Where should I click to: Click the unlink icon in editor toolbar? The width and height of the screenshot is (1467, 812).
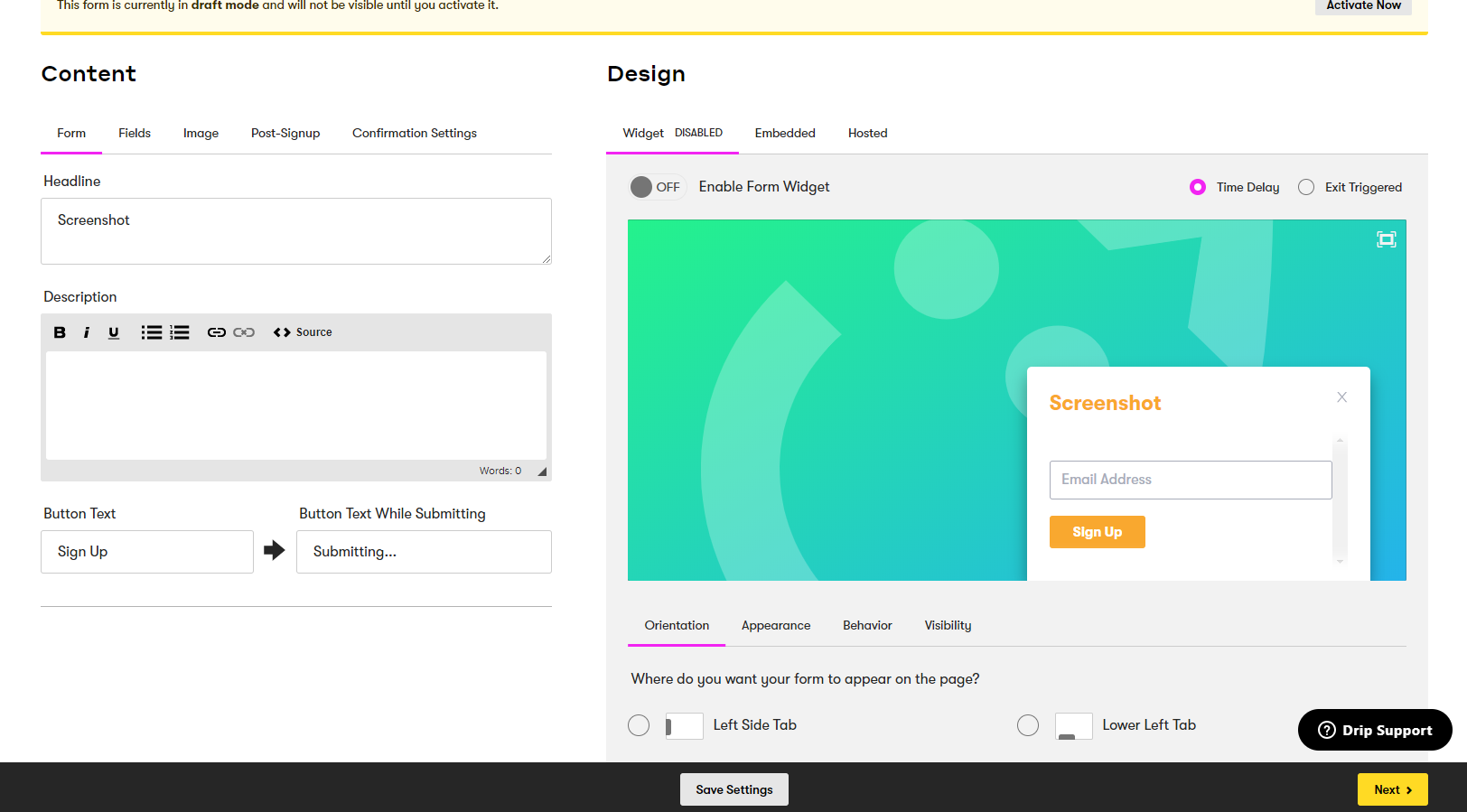[244, 332]
